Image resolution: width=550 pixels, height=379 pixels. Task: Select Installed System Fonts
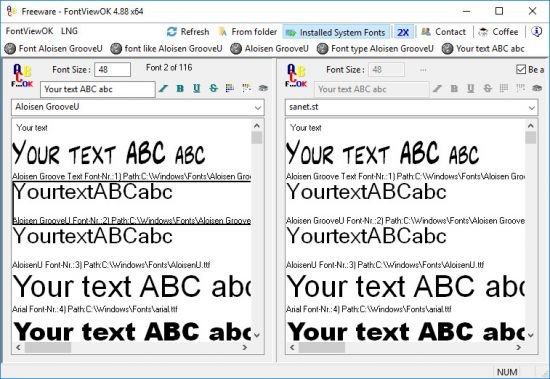(x=336, y=32)
